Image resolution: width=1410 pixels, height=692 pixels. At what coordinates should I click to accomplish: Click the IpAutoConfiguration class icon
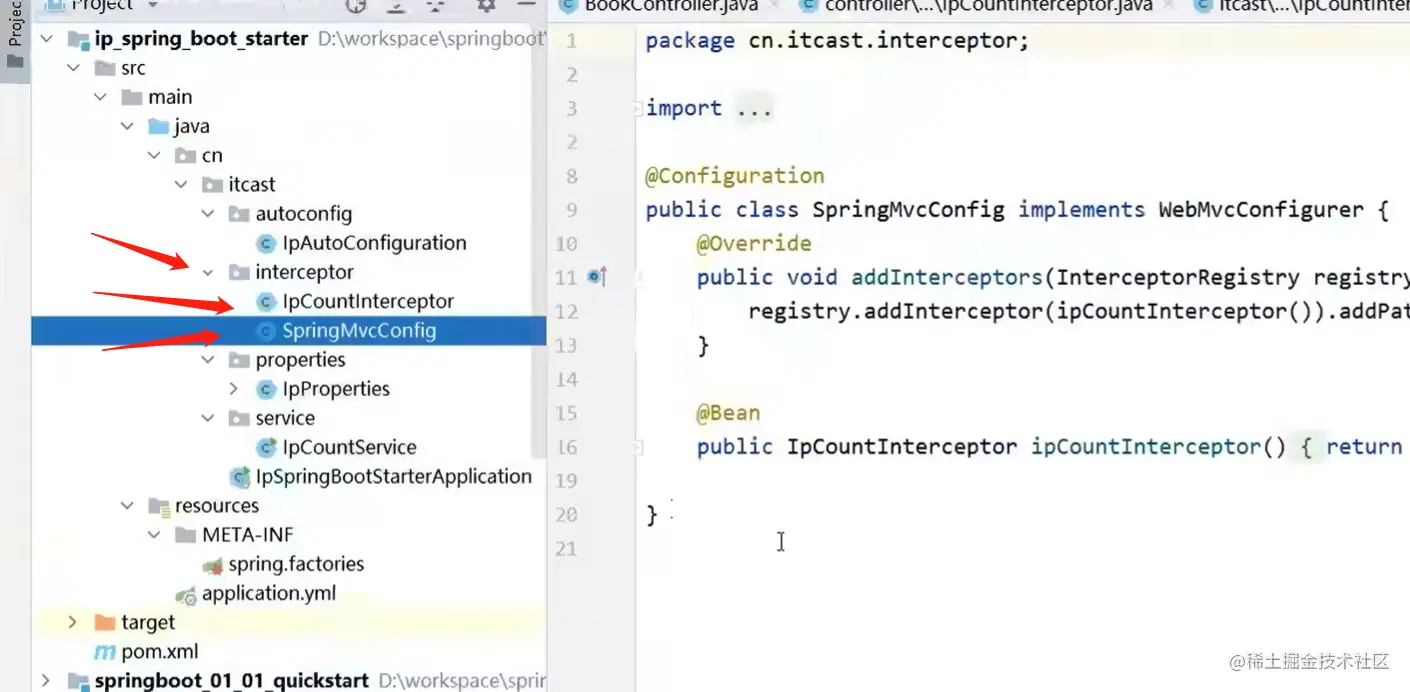click(x=266, y=243)
